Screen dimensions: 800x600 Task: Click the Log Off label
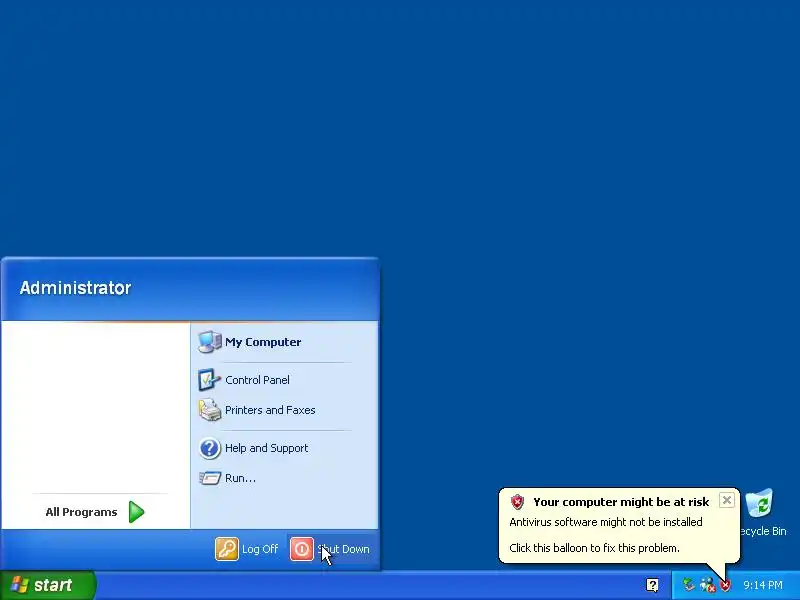click(x=260, y=549)
